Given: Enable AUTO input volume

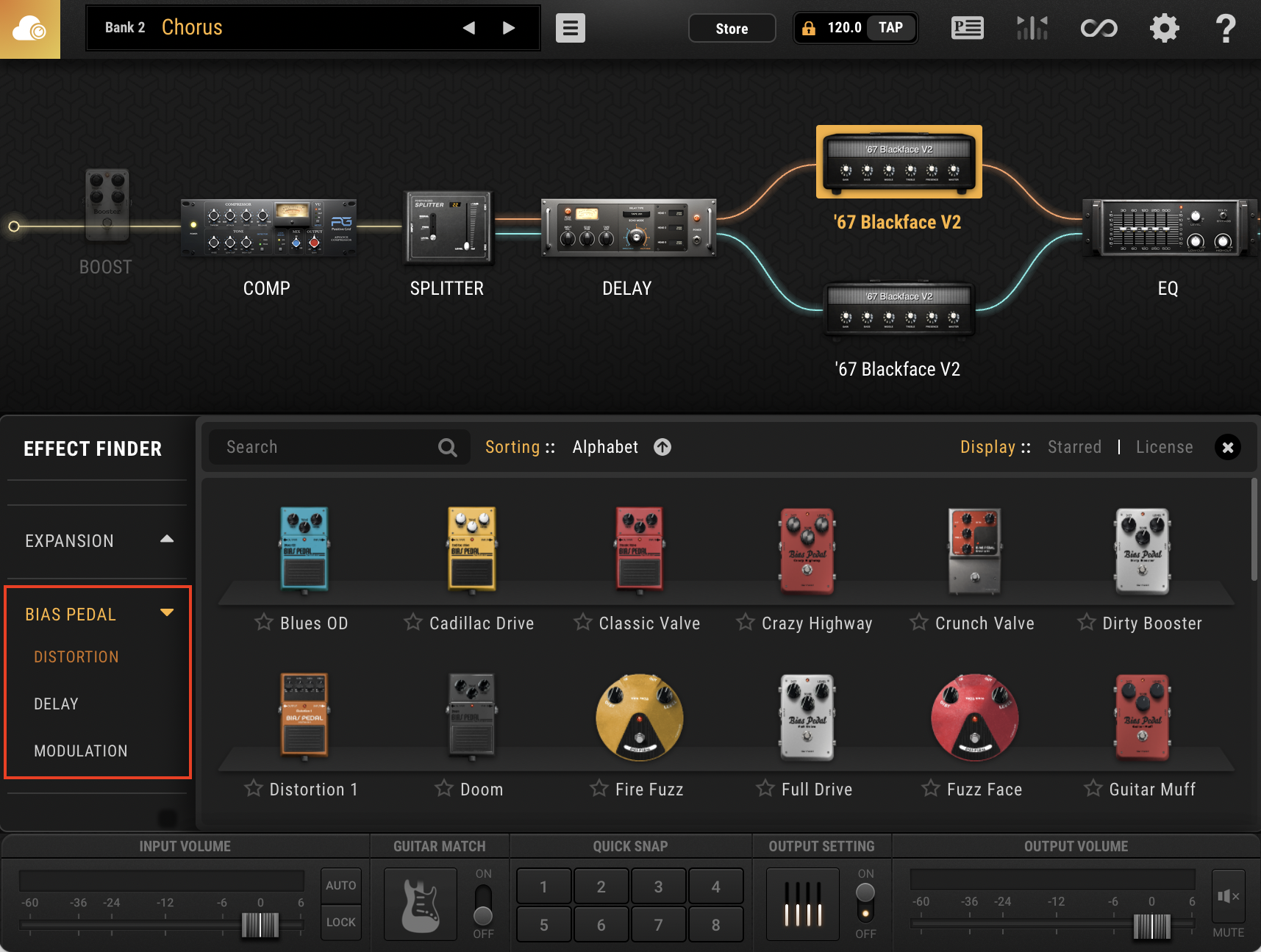Looking at the screenshot, I should (x=340, y=885).
